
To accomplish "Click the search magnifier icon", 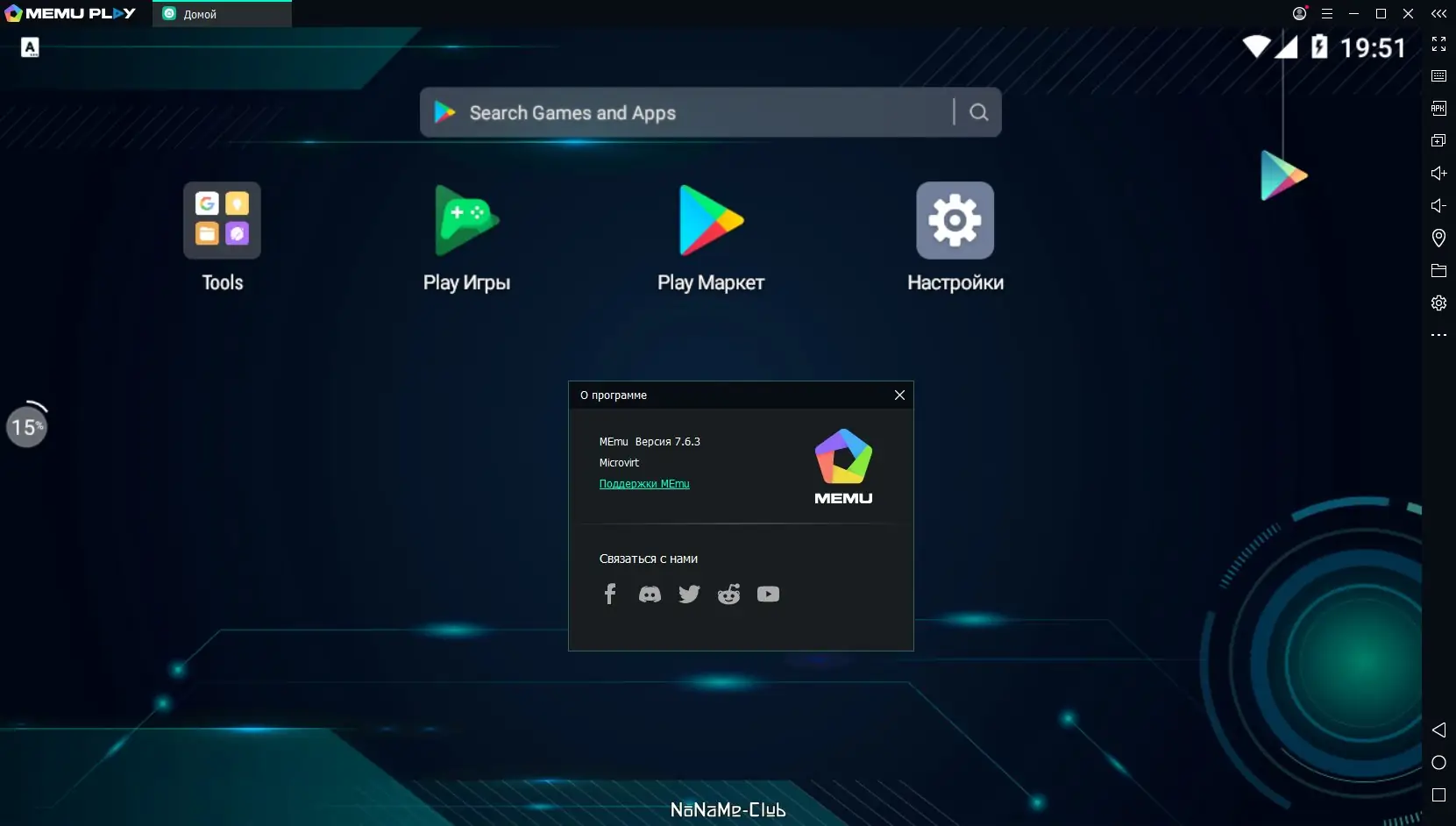I will 979,112.
